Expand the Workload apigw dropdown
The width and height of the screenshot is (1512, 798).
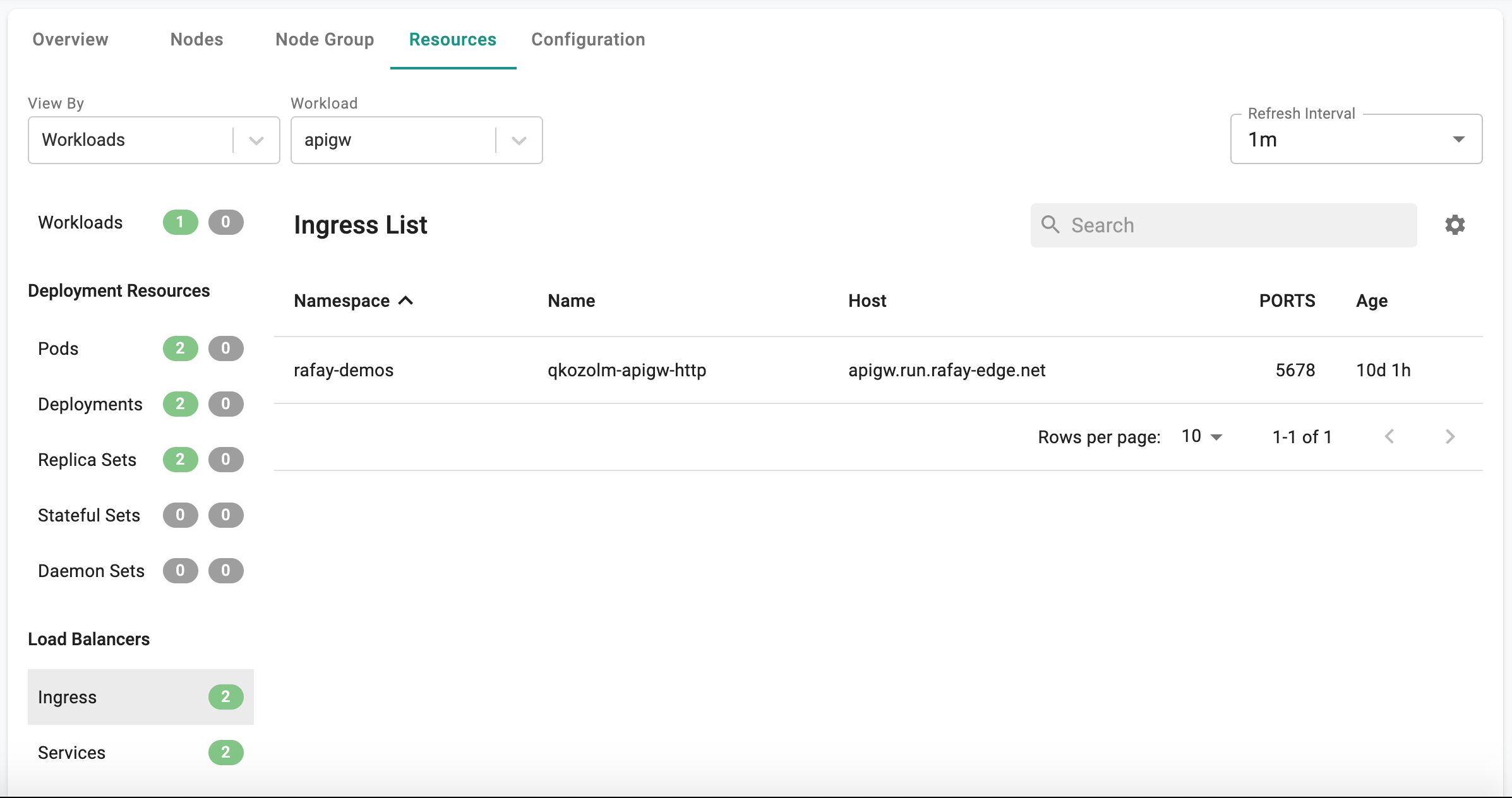coord(417,140)
